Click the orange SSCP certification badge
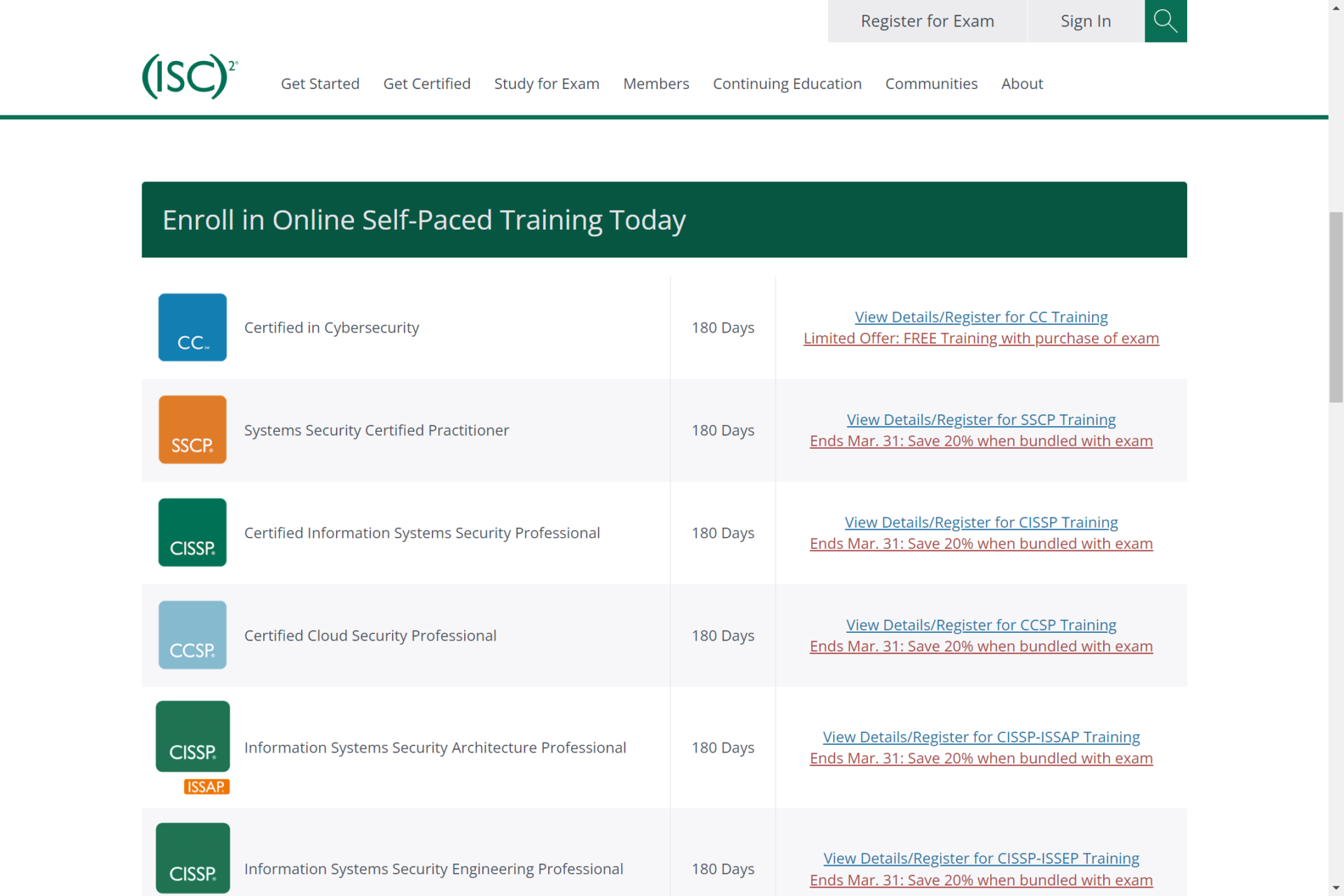1344x896 pixels. pyautogui.click(x=192, y=429)
